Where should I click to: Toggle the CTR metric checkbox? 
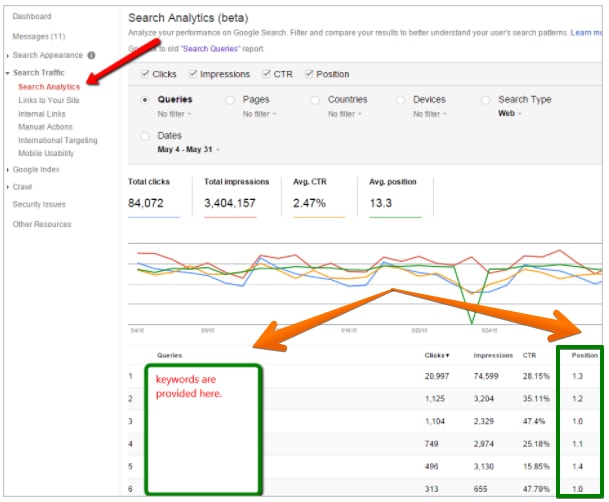click(x=266, y=74)
